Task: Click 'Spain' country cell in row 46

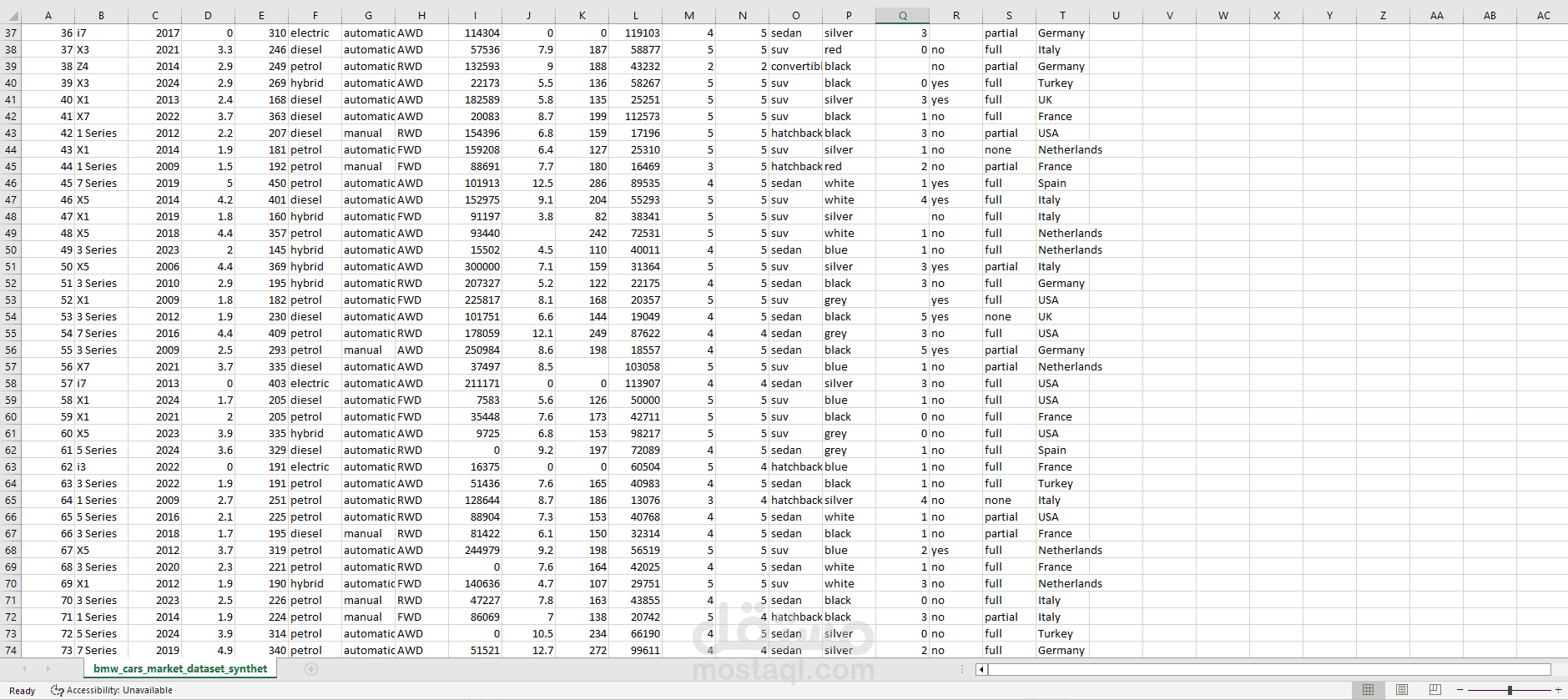Action: (1063, 184)
